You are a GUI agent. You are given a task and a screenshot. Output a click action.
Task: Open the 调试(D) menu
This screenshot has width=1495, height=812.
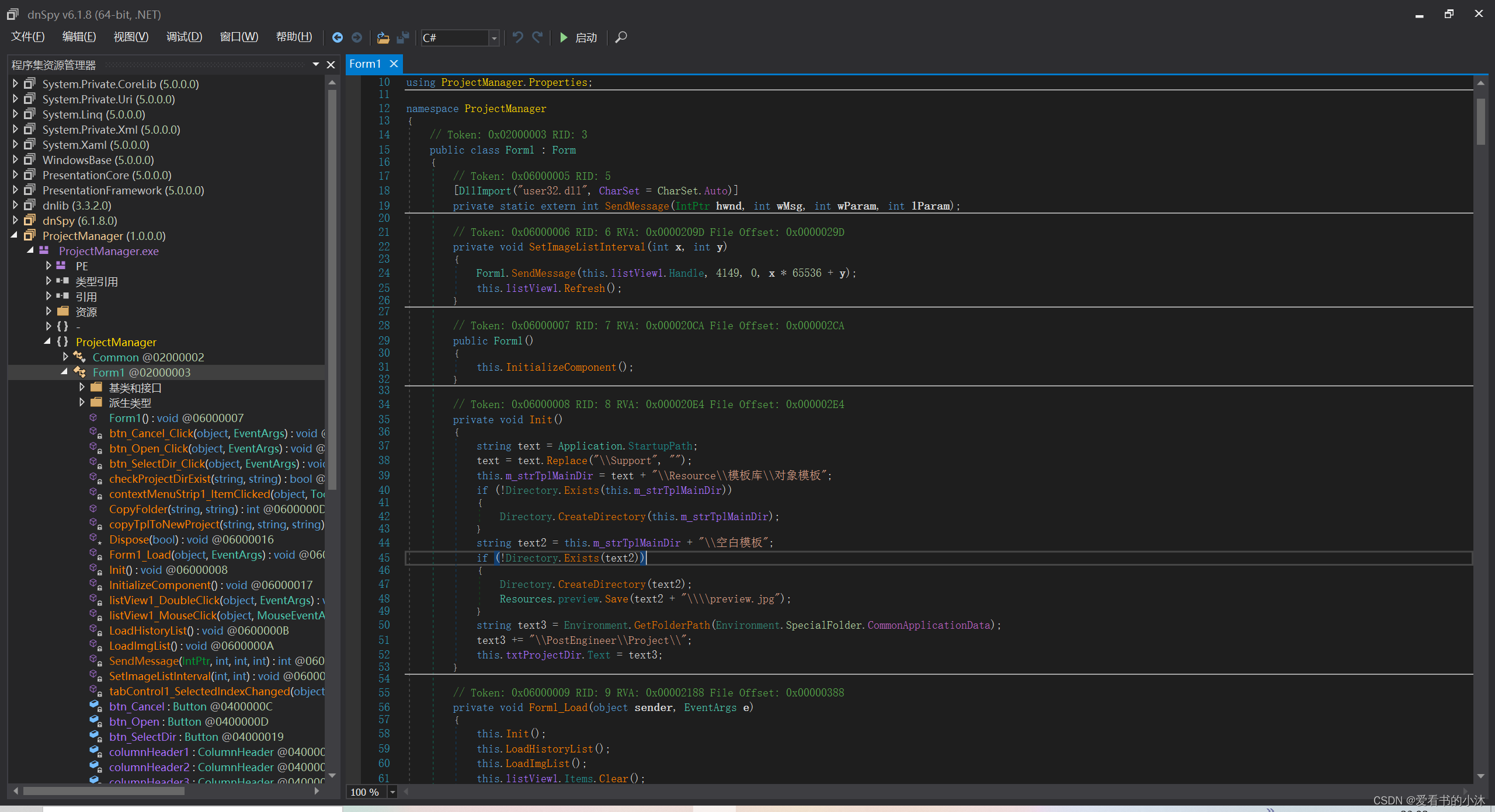tap(185, 37)
